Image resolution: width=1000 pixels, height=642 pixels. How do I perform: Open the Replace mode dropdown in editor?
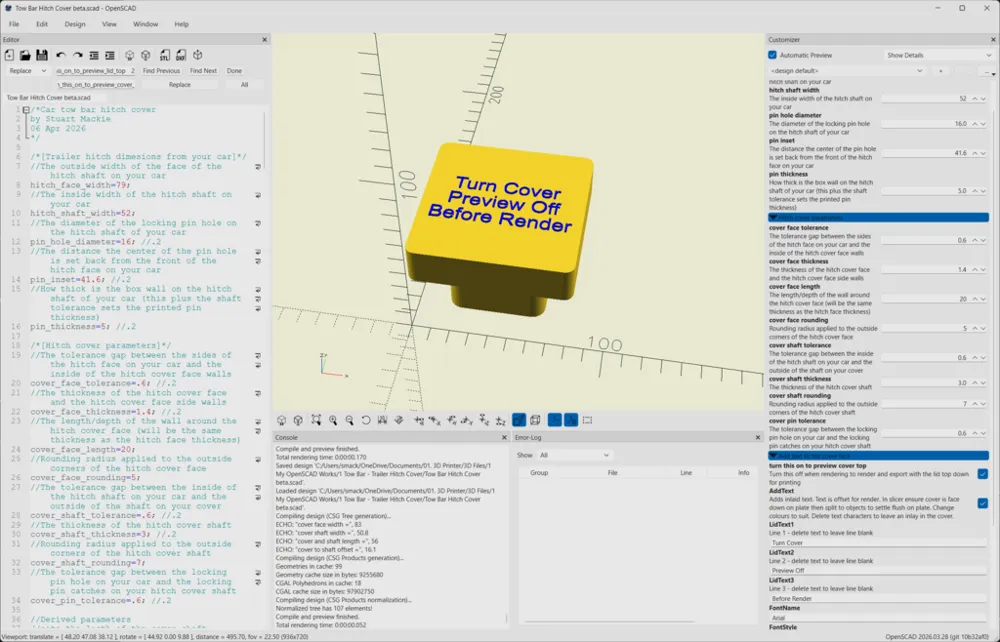[27, 71]
